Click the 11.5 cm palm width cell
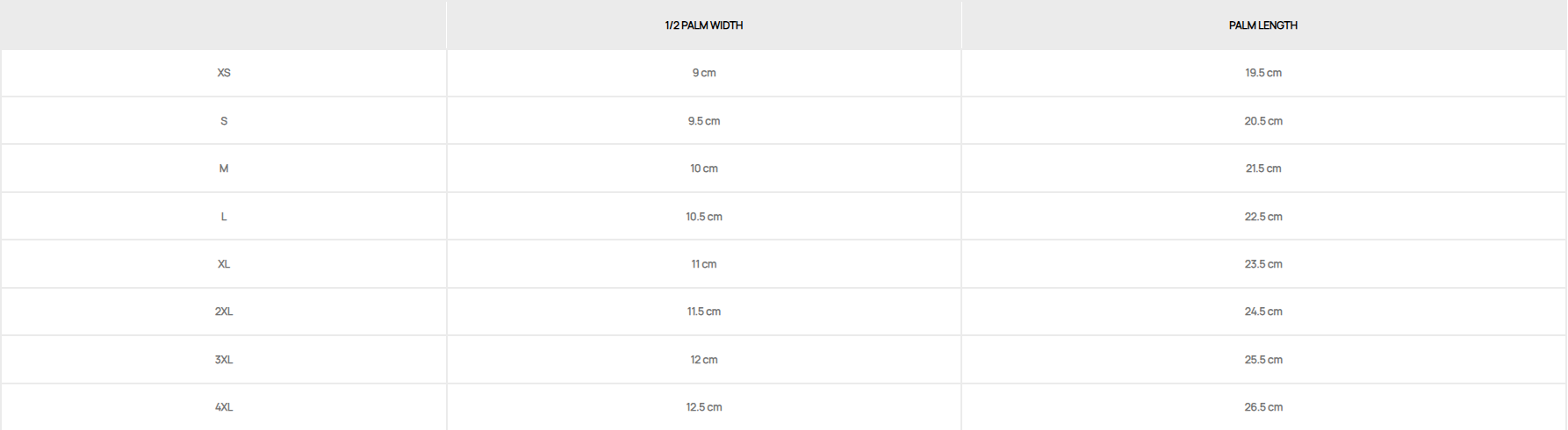 tap(703, 312)
